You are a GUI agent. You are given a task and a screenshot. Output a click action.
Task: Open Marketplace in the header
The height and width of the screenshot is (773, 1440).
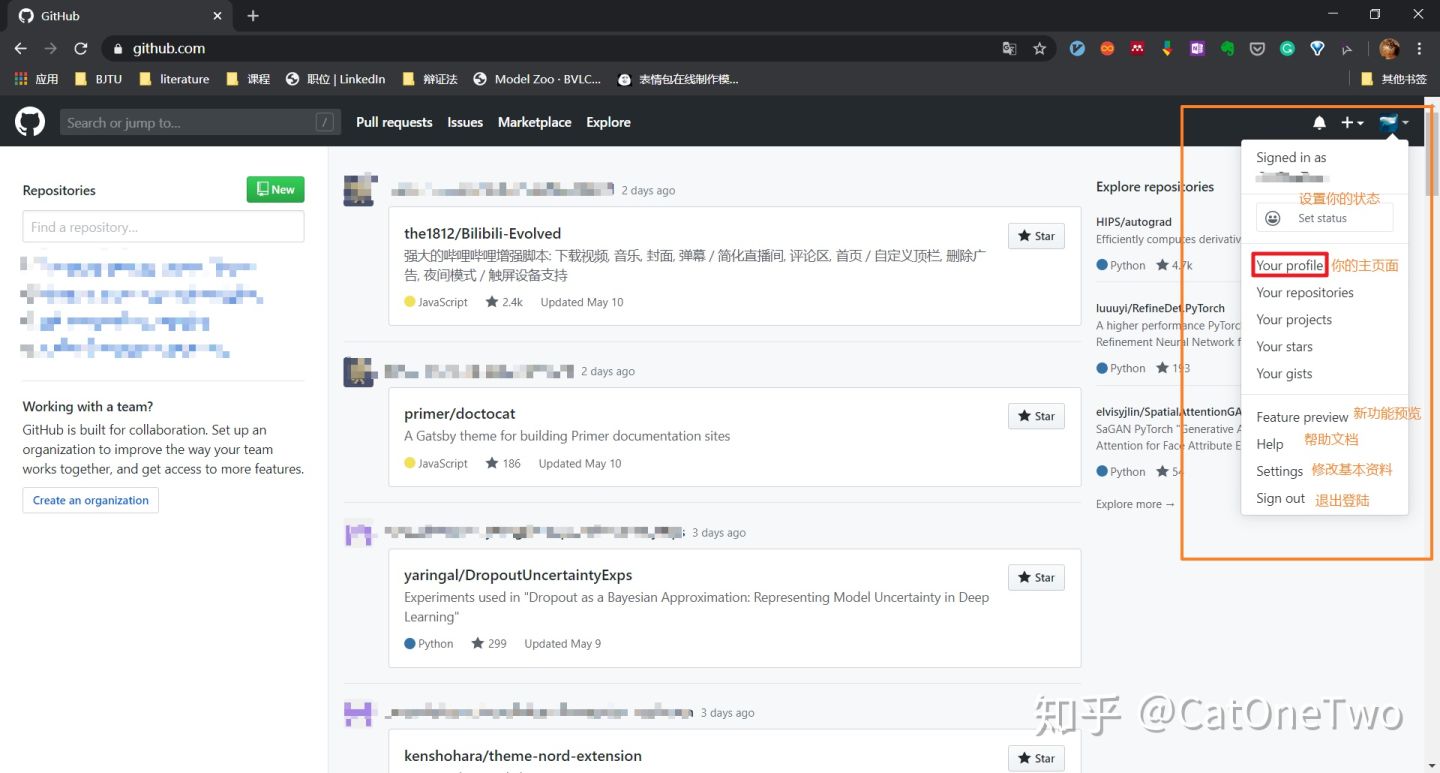(x=535, y=122)
